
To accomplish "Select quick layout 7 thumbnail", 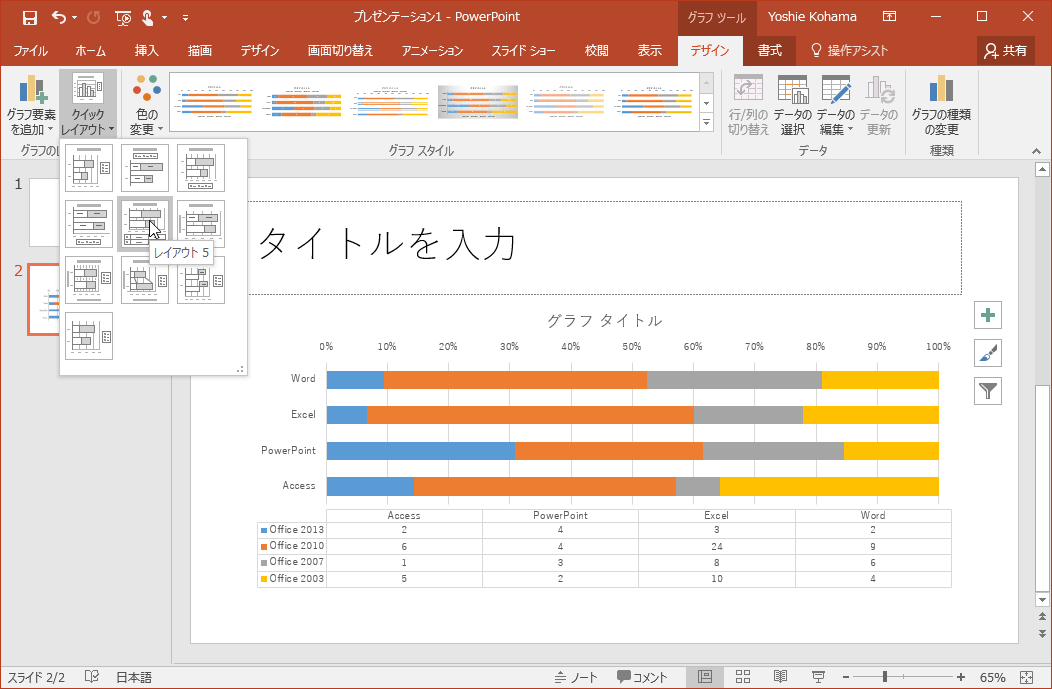I will (x=89, y=280).
